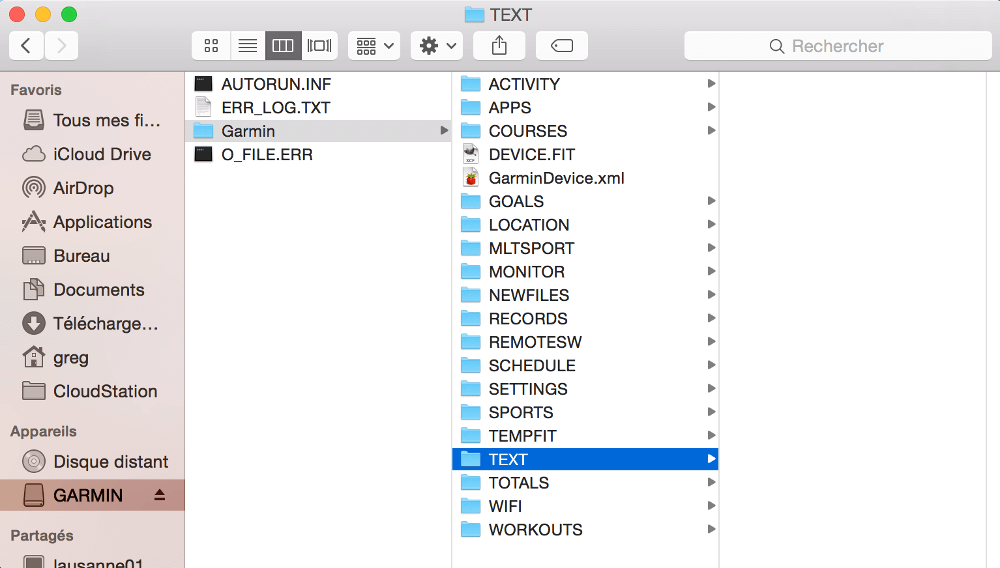1000x568 pixels.
Task: Open the gear action menu
Action: [x=437, y=46]
